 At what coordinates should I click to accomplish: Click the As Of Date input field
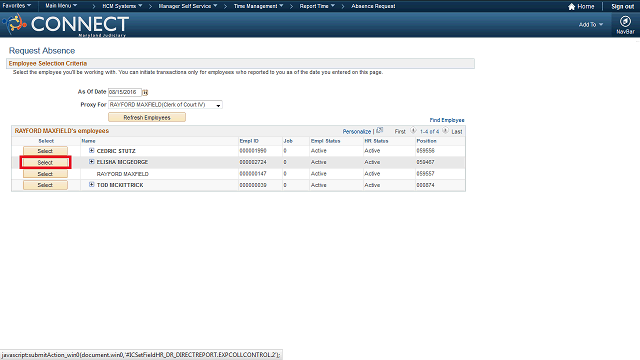(124, 92)
